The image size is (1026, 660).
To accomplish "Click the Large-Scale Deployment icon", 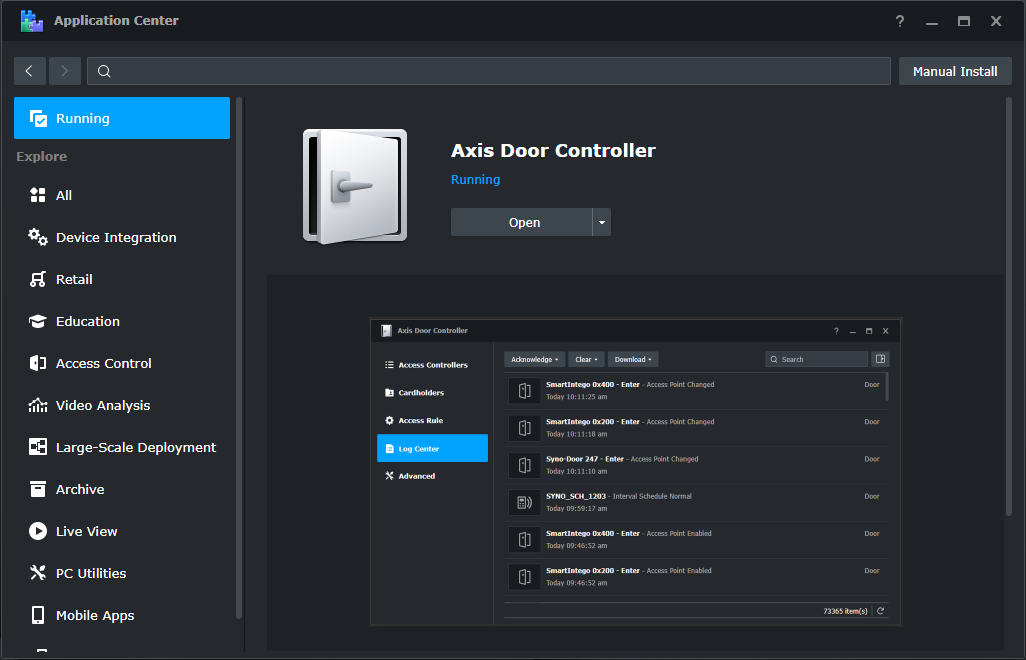I will tap(38, 447).
